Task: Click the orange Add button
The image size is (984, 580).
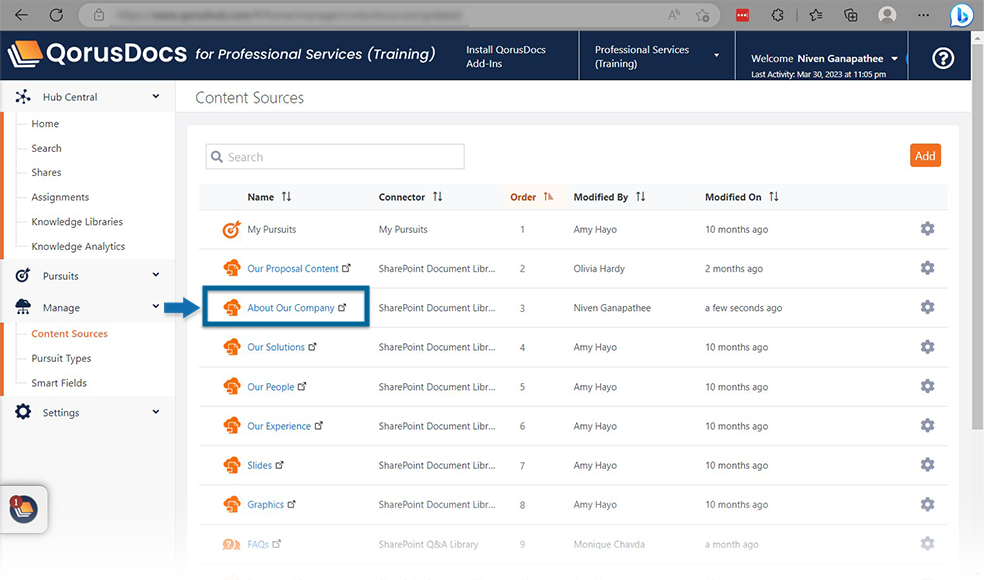Action: (925, 156)
